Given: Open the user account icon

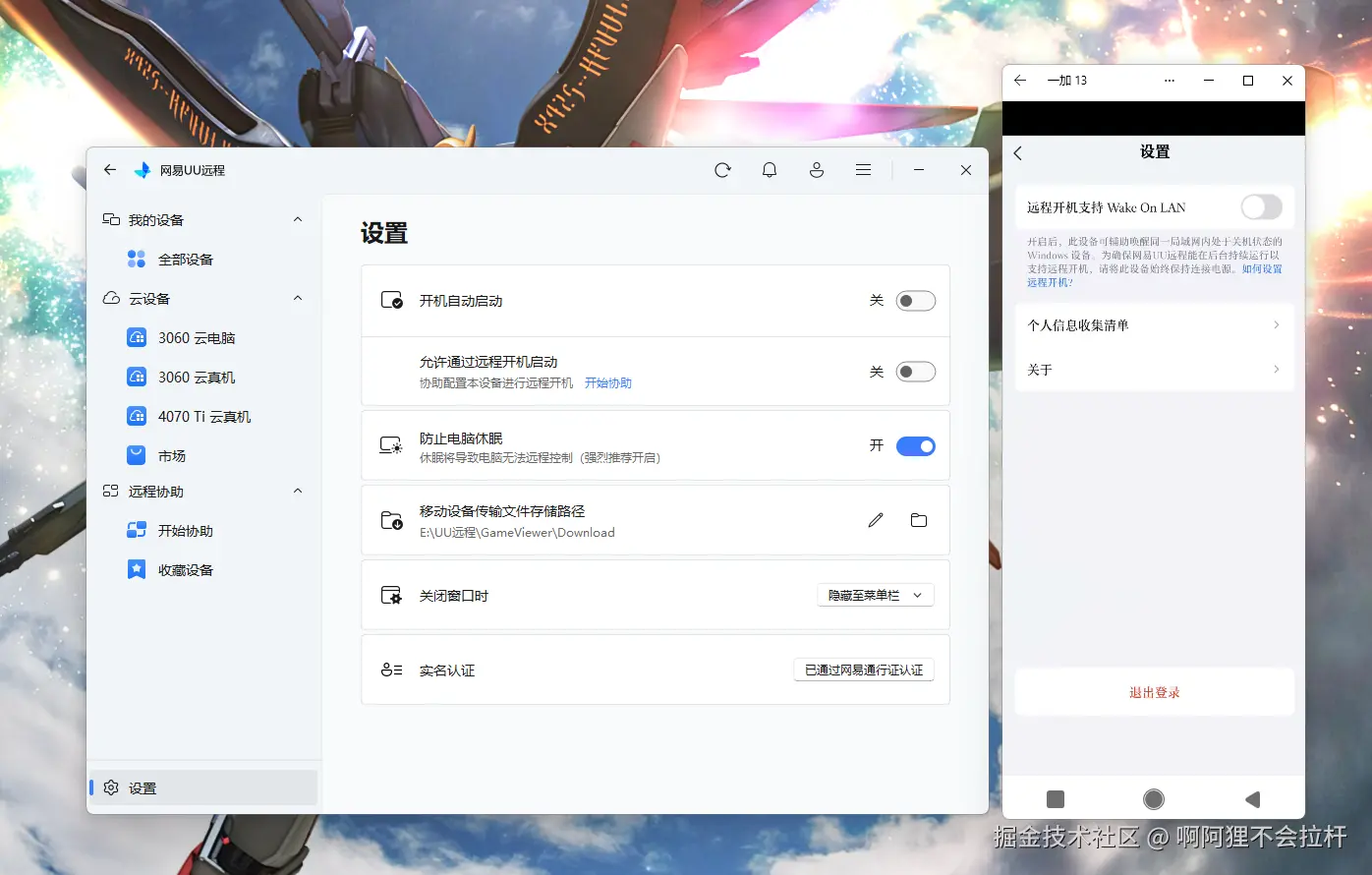Looking at the screenshot, I should 817,170.
